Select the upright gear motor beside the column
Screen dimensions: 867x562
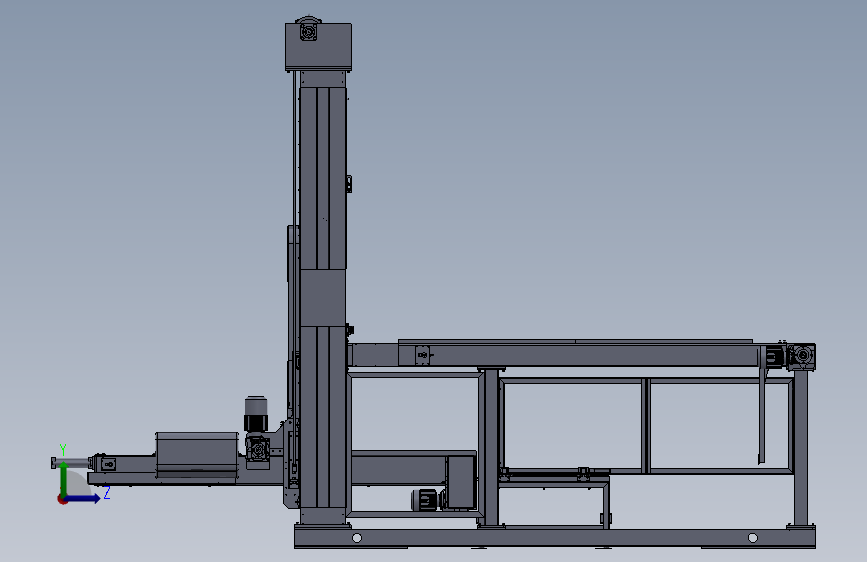pos(255,414)
